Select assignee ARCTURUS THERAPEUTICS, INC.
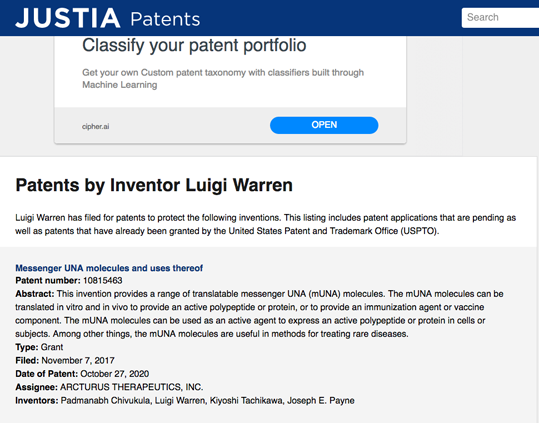Viewport: 539px width, 423px height. [x=132, y=387]
